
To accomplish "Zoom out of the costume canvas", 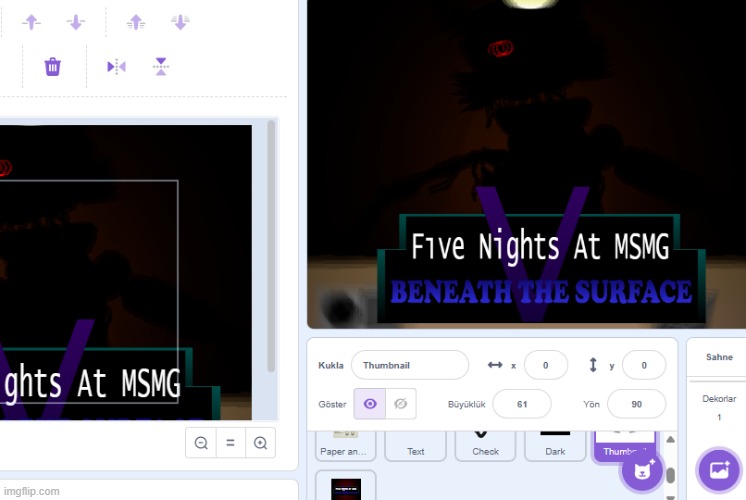I will pos(201,443).
